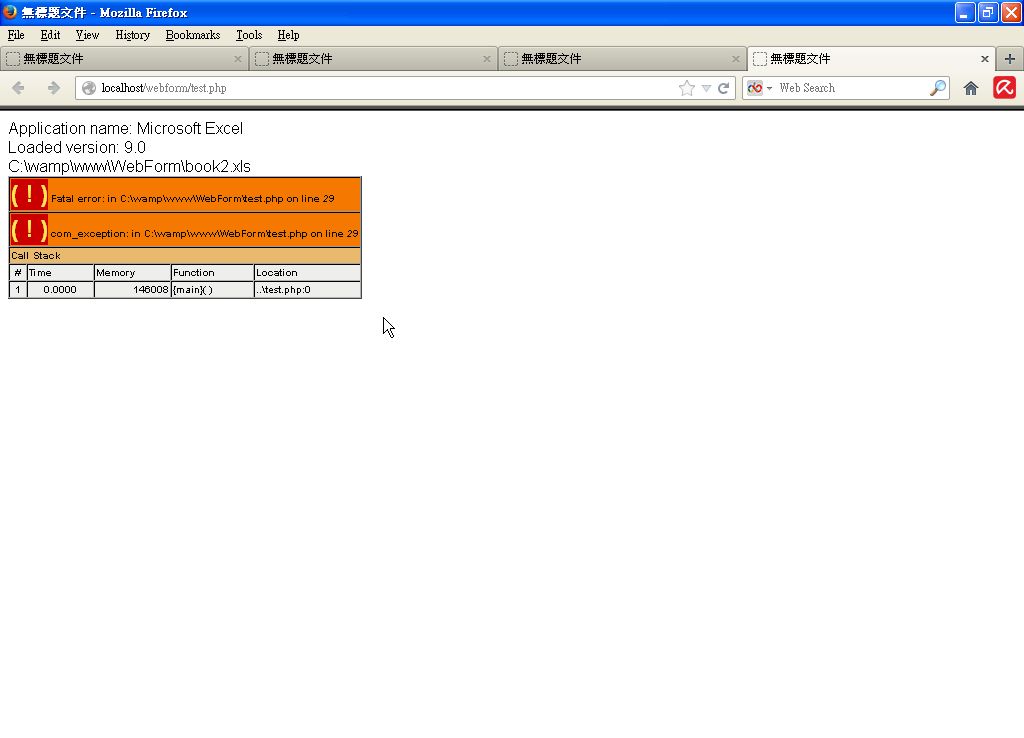This screenshot has width=1024, height=738.
Task: Open the Help menu
Action: point(288,35)
